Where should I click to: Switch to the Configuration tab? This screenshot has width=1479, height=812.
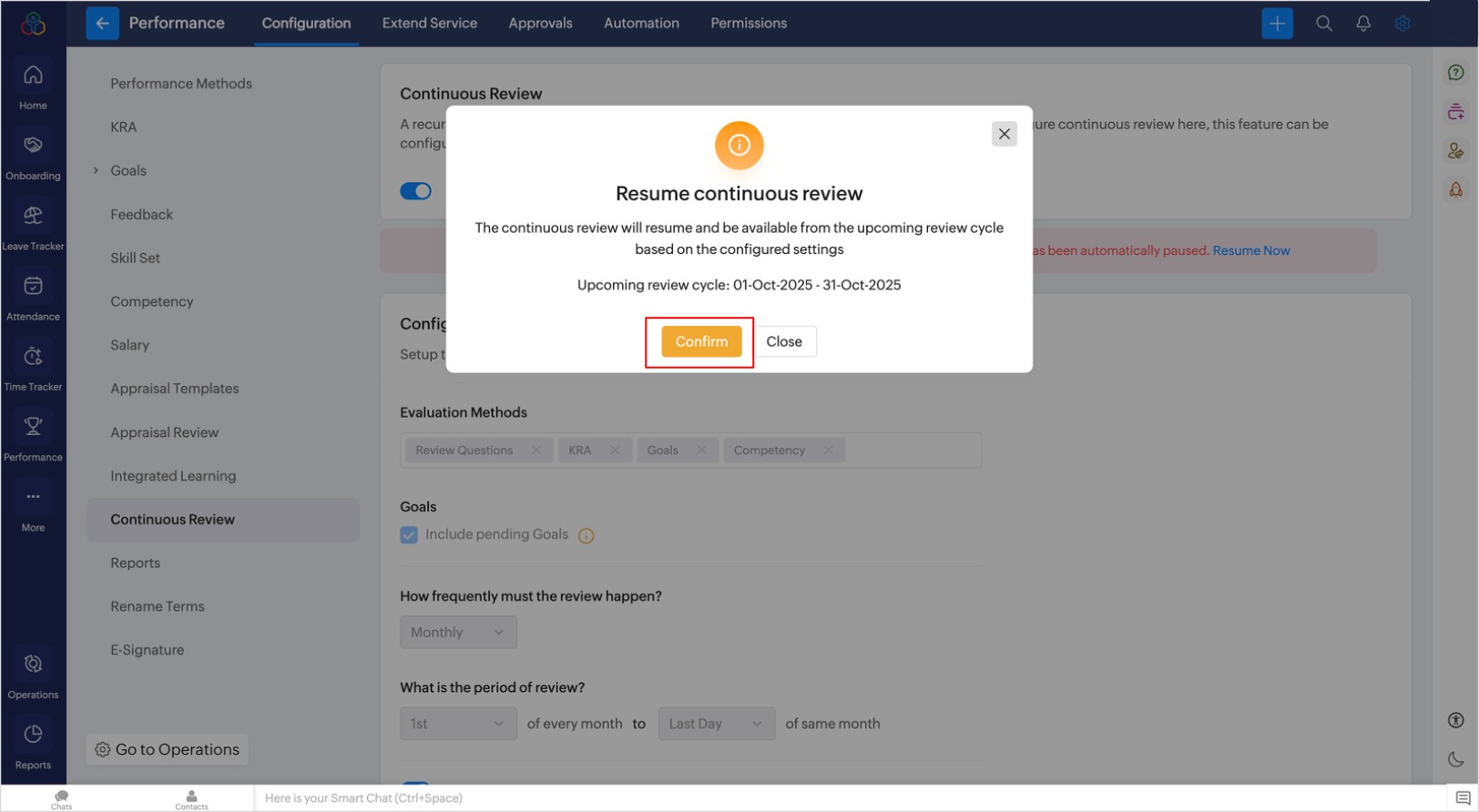pos(306,24)
